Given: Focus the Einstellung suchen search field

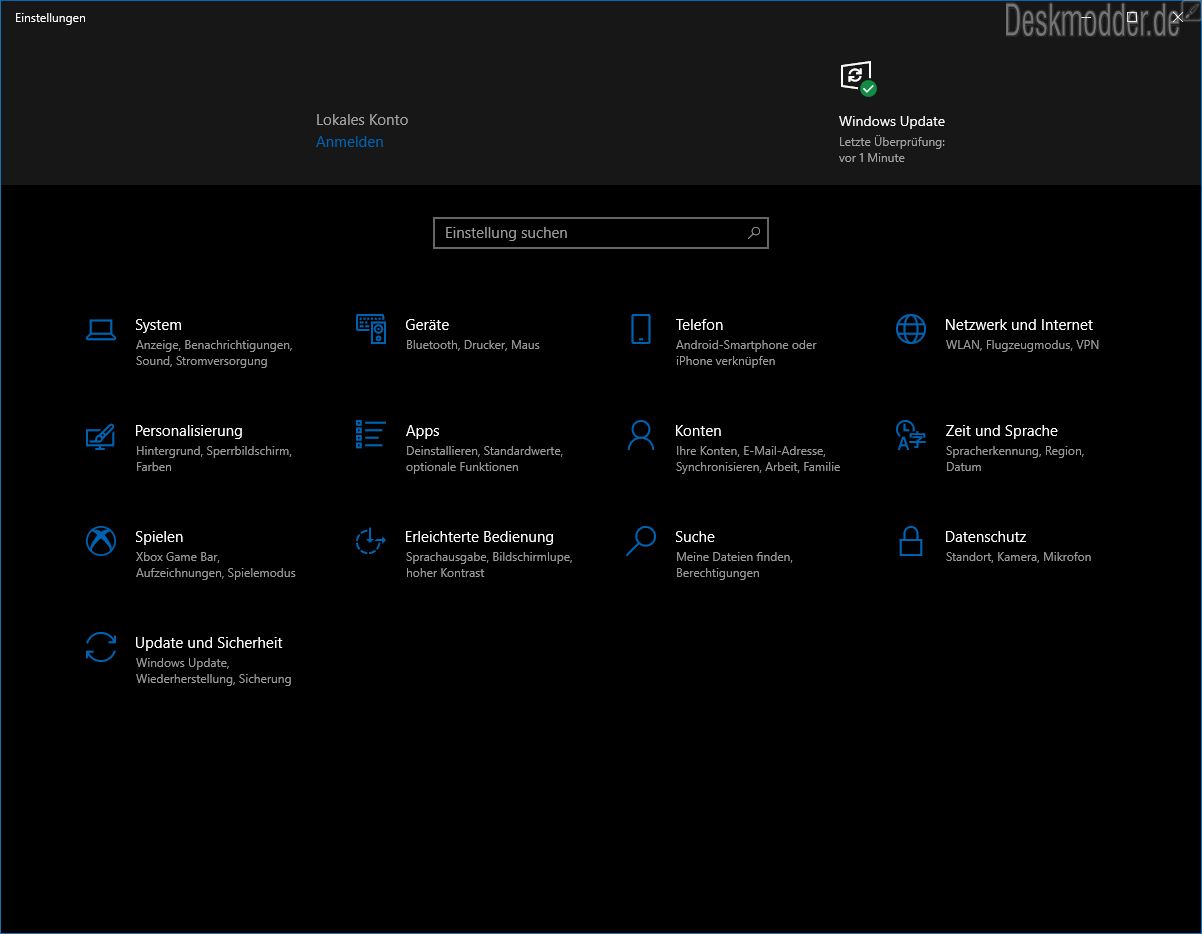Looking at the screenshot, I should tap(590, 233).
